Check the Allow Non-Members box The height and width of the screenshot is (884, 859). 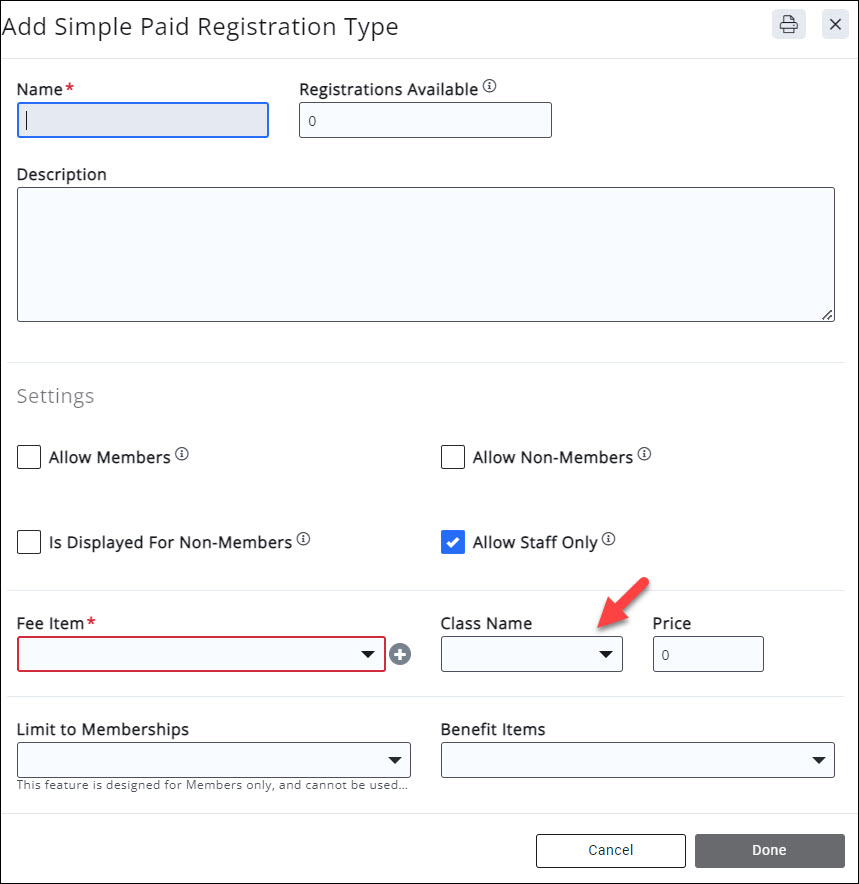[x=453, y=457]
